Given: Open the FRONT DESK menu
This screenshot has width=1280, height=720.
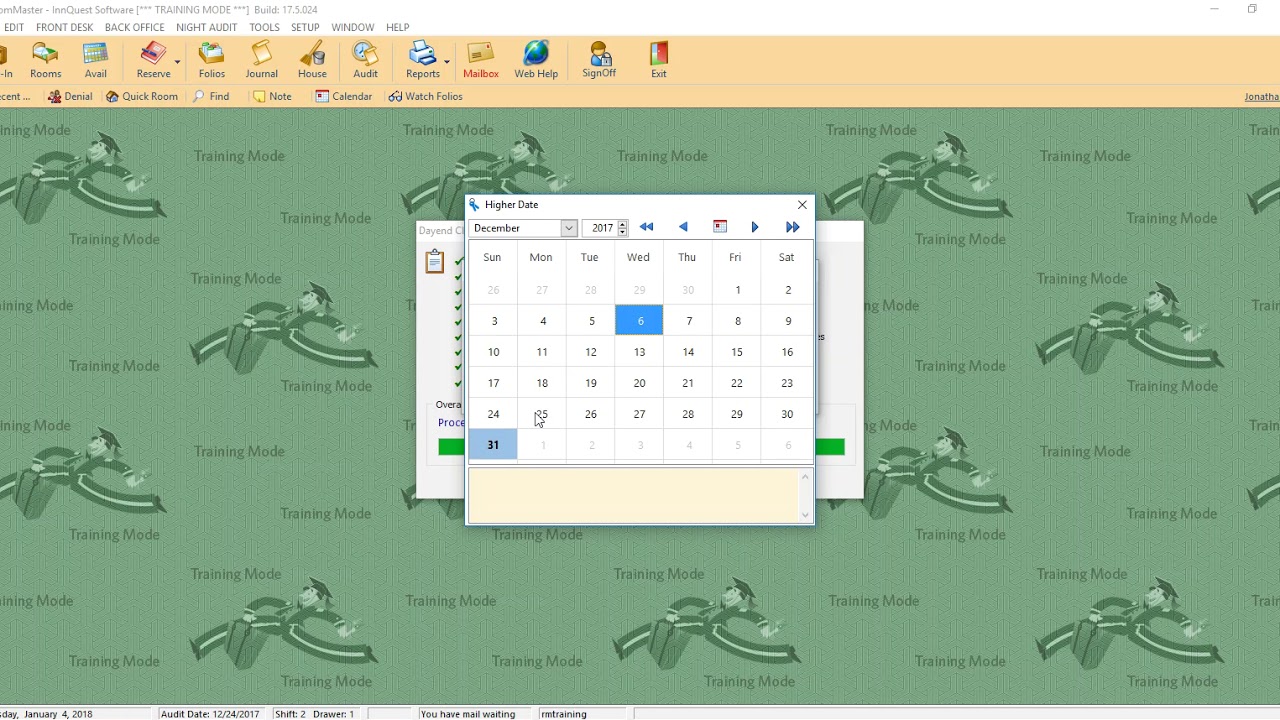Looking at the screenshot, I should tap(65, 27).
